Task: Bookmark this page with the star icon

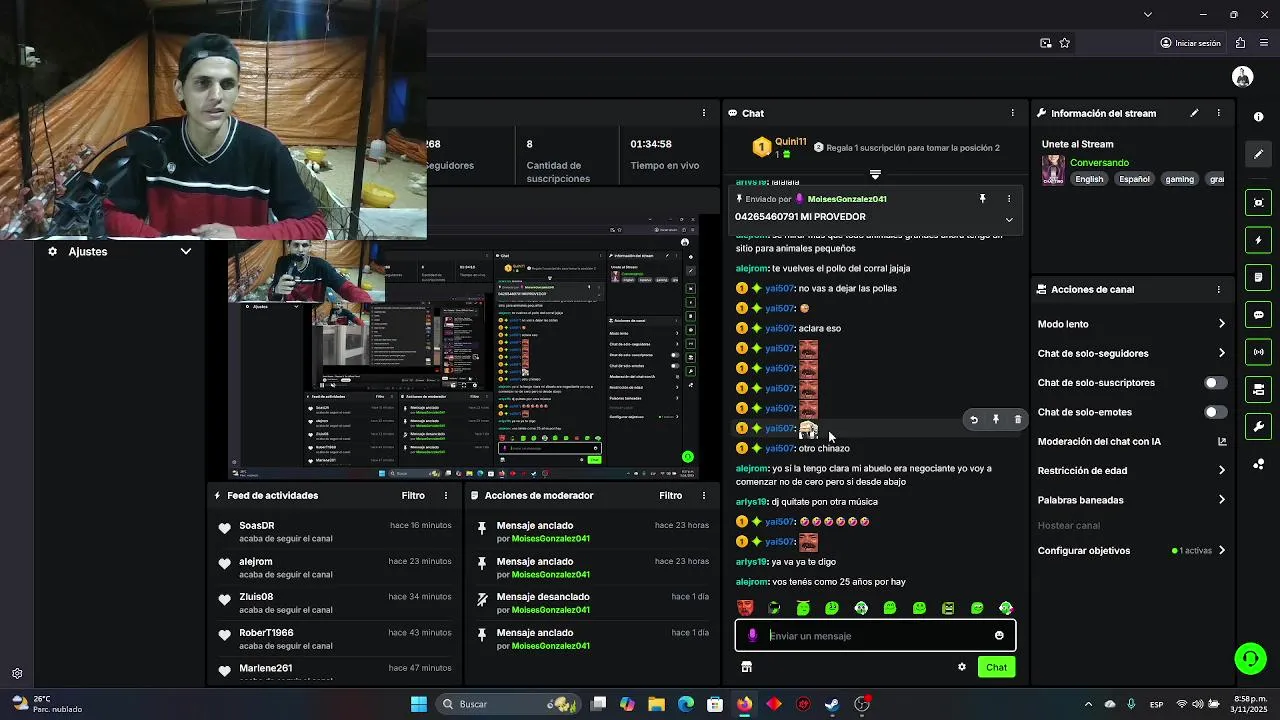Action: point(1064,43)
